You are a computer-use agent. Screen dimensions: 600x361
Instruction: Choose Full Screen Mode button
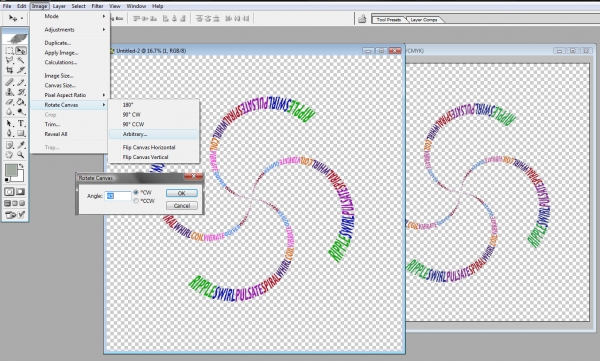pyautogui.click(x=23, y=203)
